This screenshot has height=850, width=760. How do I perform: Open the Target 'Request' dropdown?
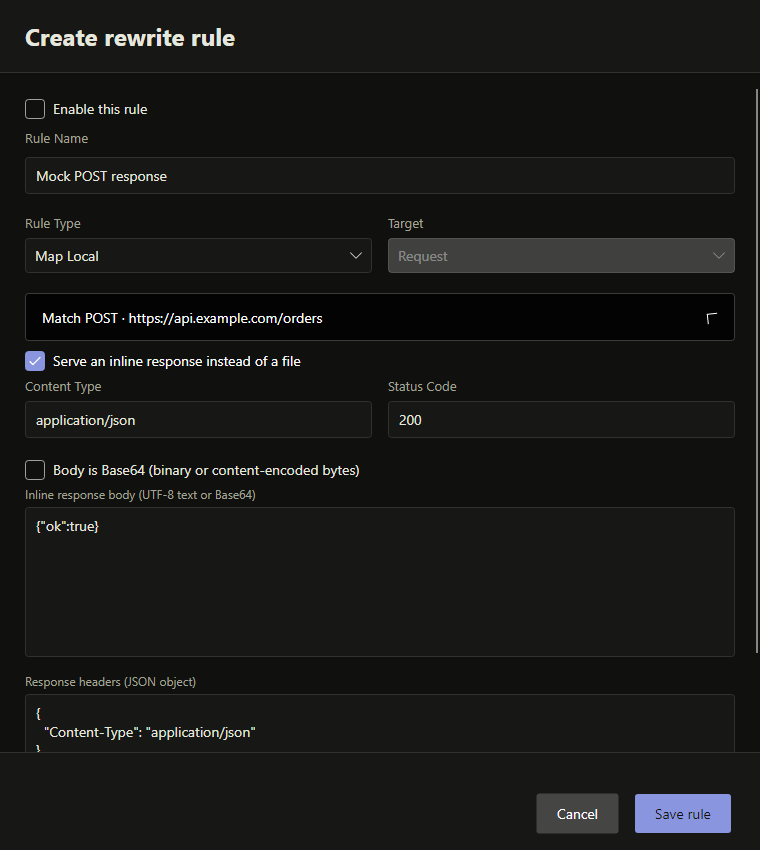point(561,256)
